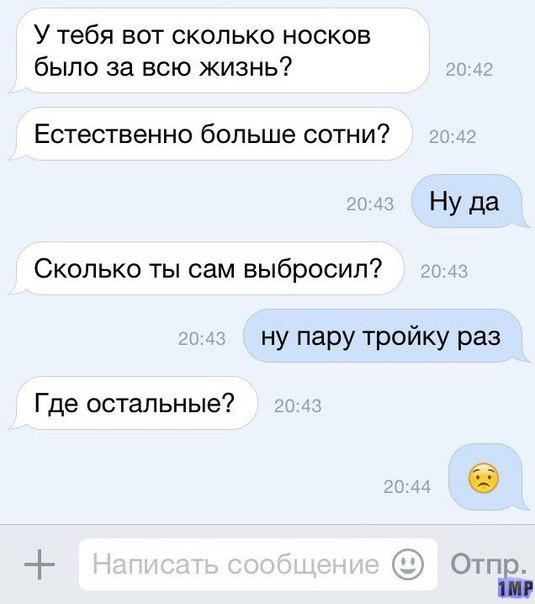Tap the 20:43 timestamp beside Ну да
This screenshot has height=604, width=535.
pyautogui.click(x=370, y=204)
